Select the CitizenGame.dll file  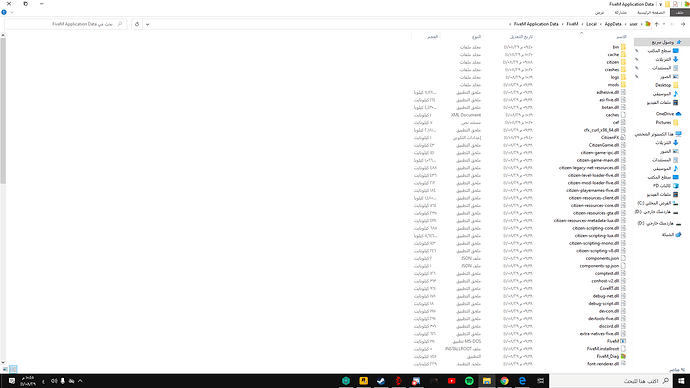[607, 145]
